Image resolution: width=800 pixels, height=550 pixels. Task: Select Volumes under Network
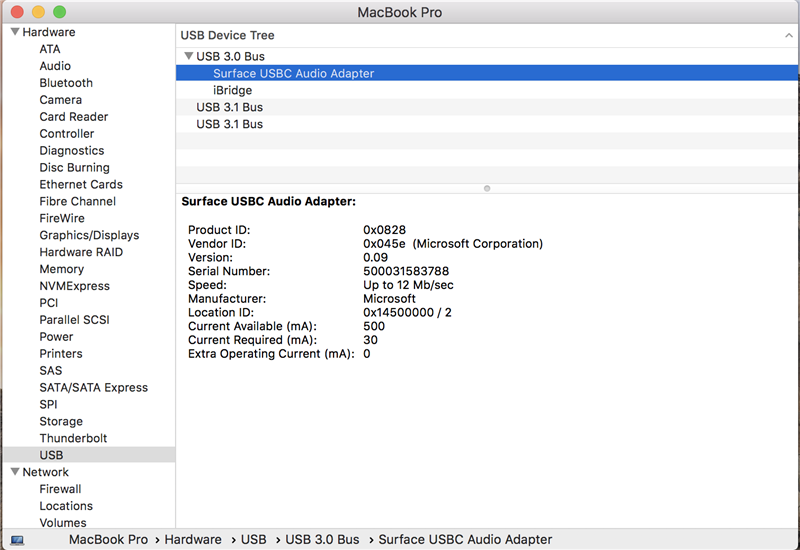point(63,522)
